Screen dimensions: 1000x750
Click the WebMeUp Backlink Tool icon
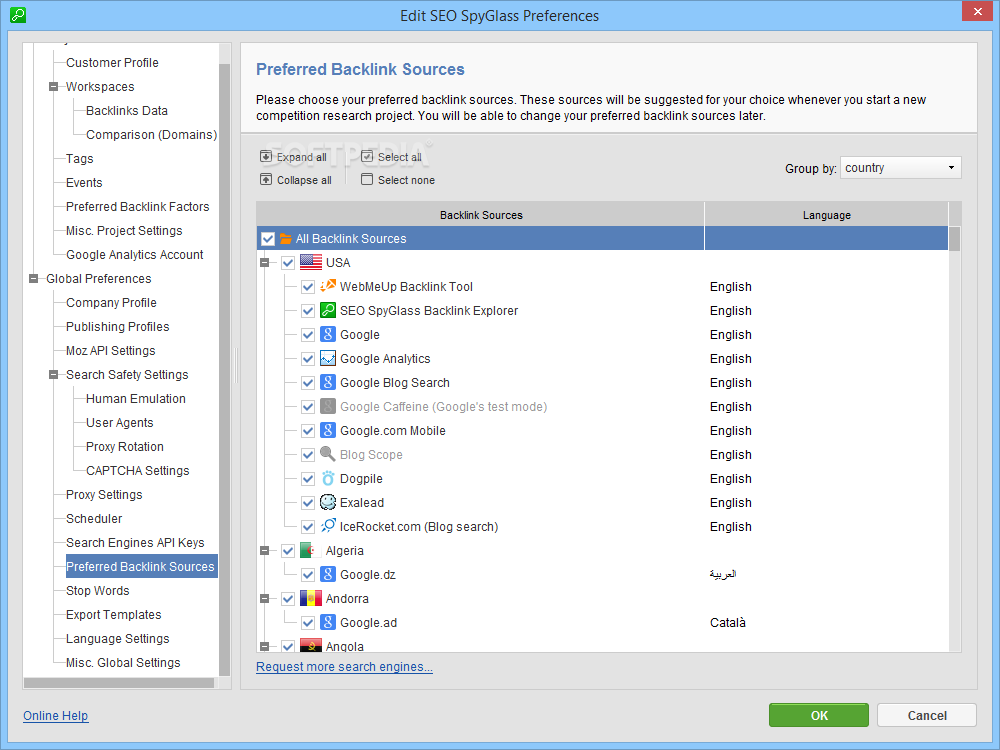pyautogui.click(x=328, y=286)
